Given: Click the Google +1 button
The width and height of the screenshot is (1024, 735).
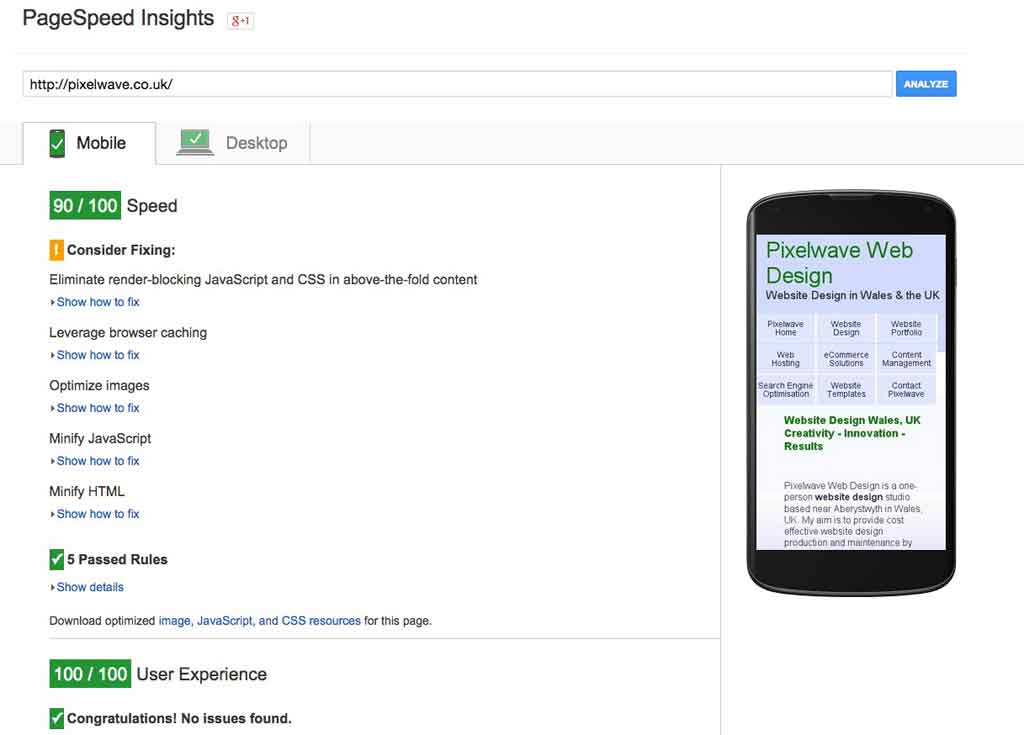Looking at the screenshot, I should [240, 21].
